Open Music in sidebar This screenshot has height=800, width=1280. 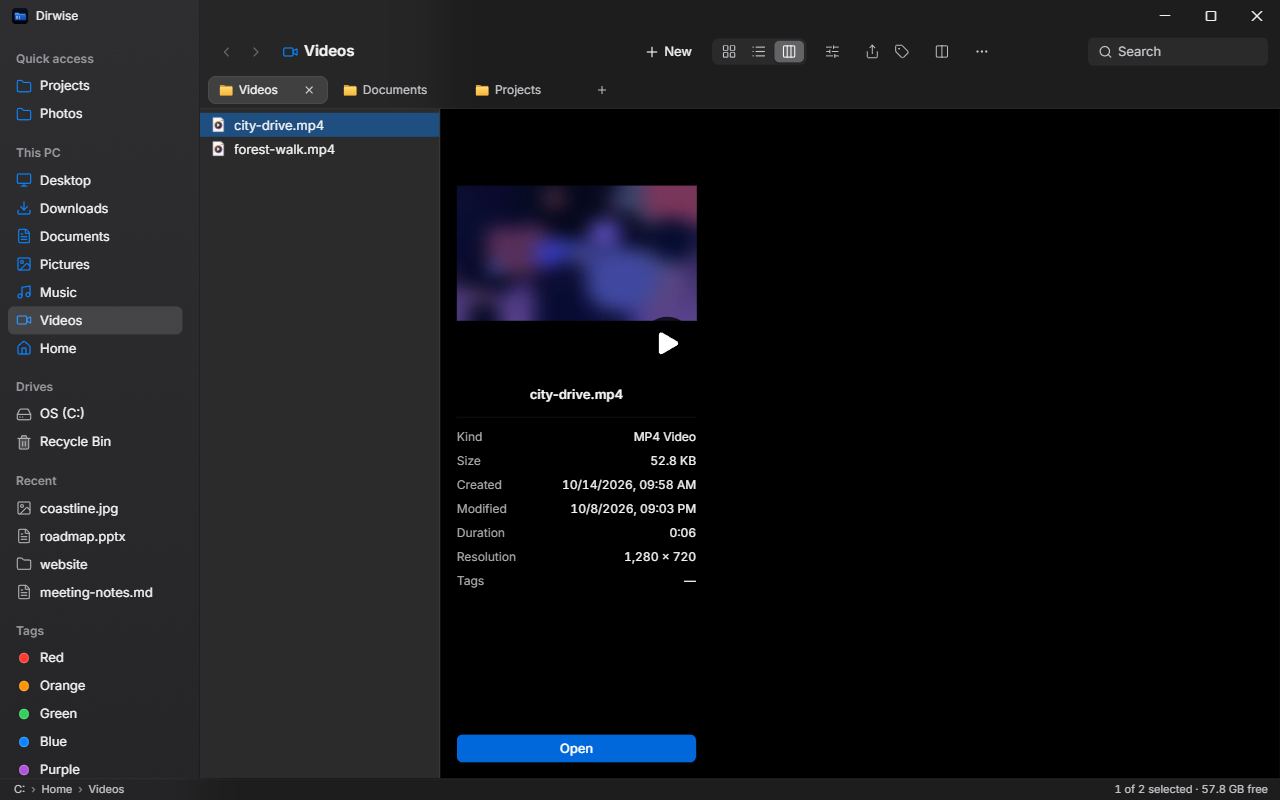[x=95, y=292]
